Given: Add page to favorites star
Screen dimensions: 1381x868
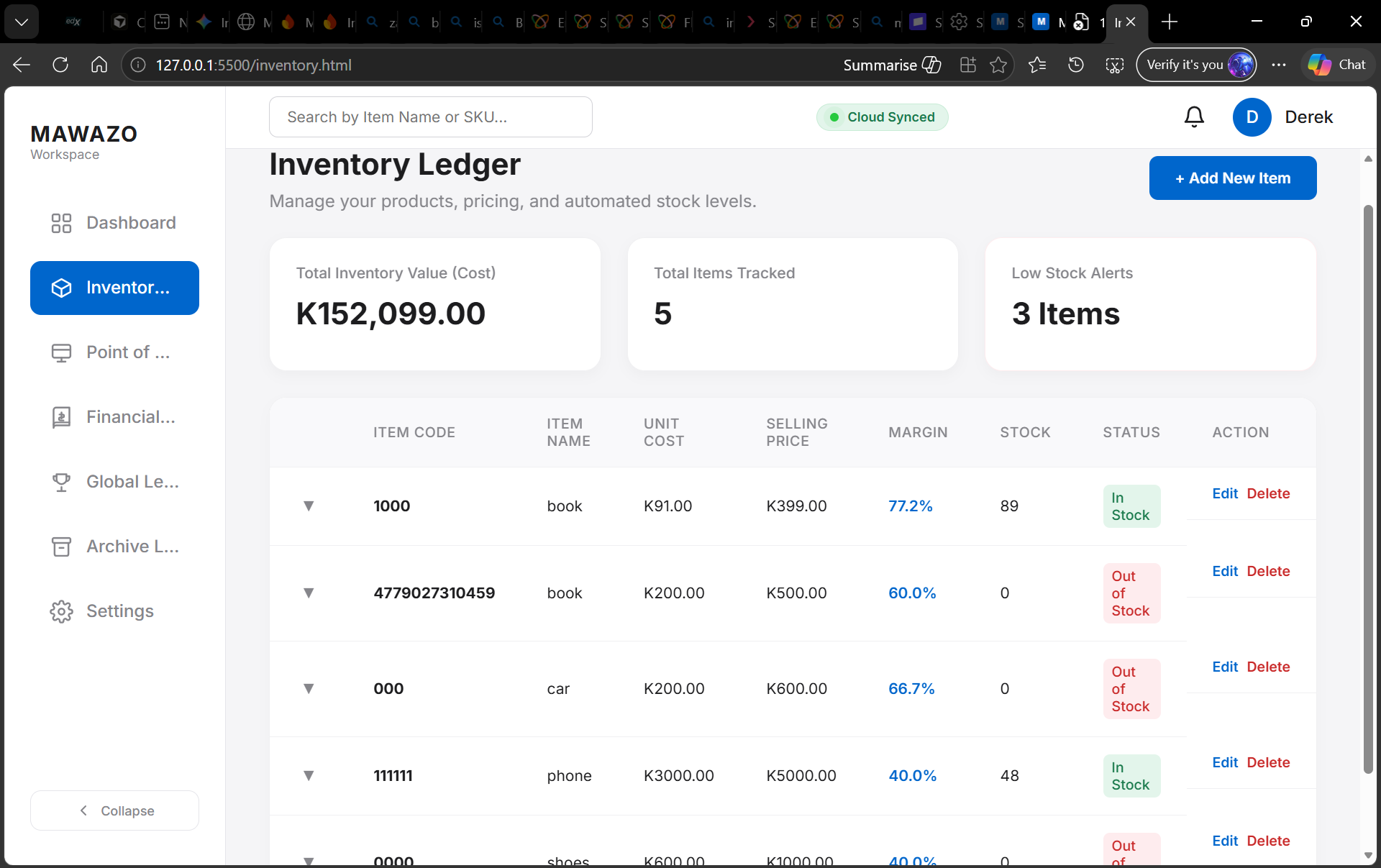Looking at the screenshot, I should tap(998, 65).
